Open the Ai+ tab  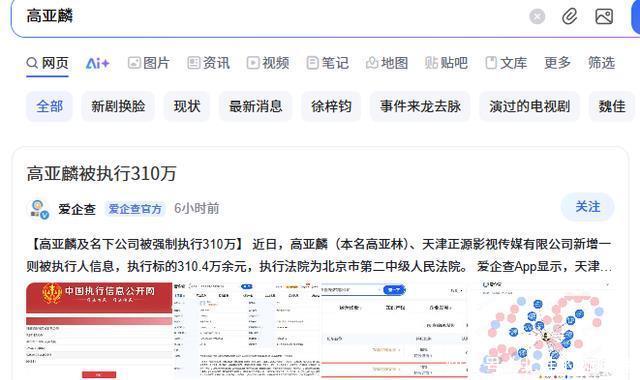[x=98, y=63]
